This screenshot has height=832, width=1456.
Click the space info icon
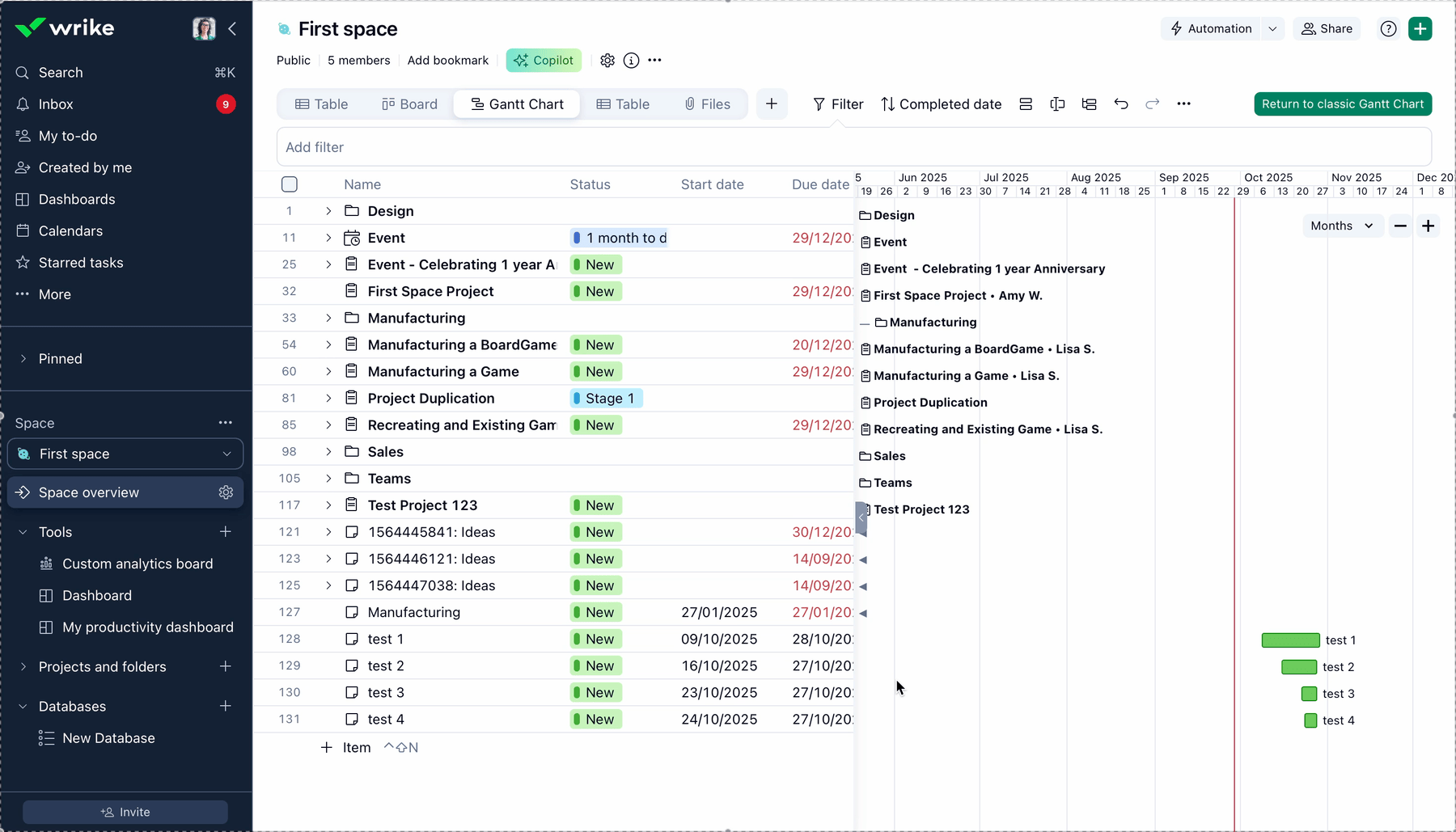click(x=631, y=61)
